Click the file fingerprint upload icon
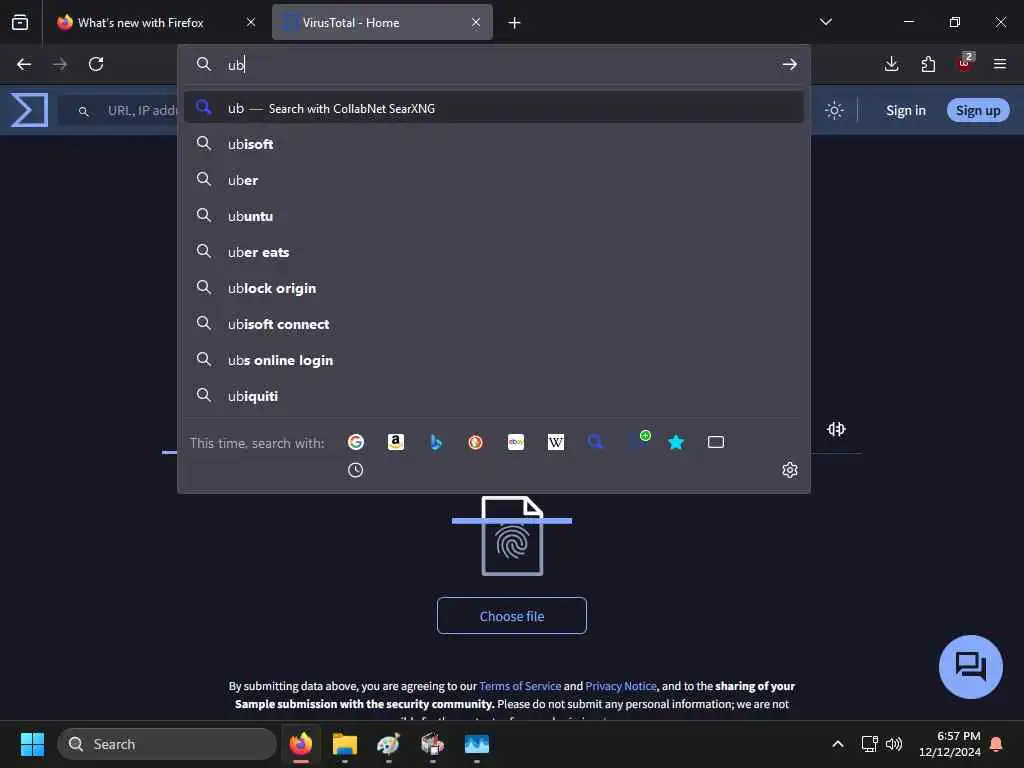 pyautogui.click(x=512, y=536)
